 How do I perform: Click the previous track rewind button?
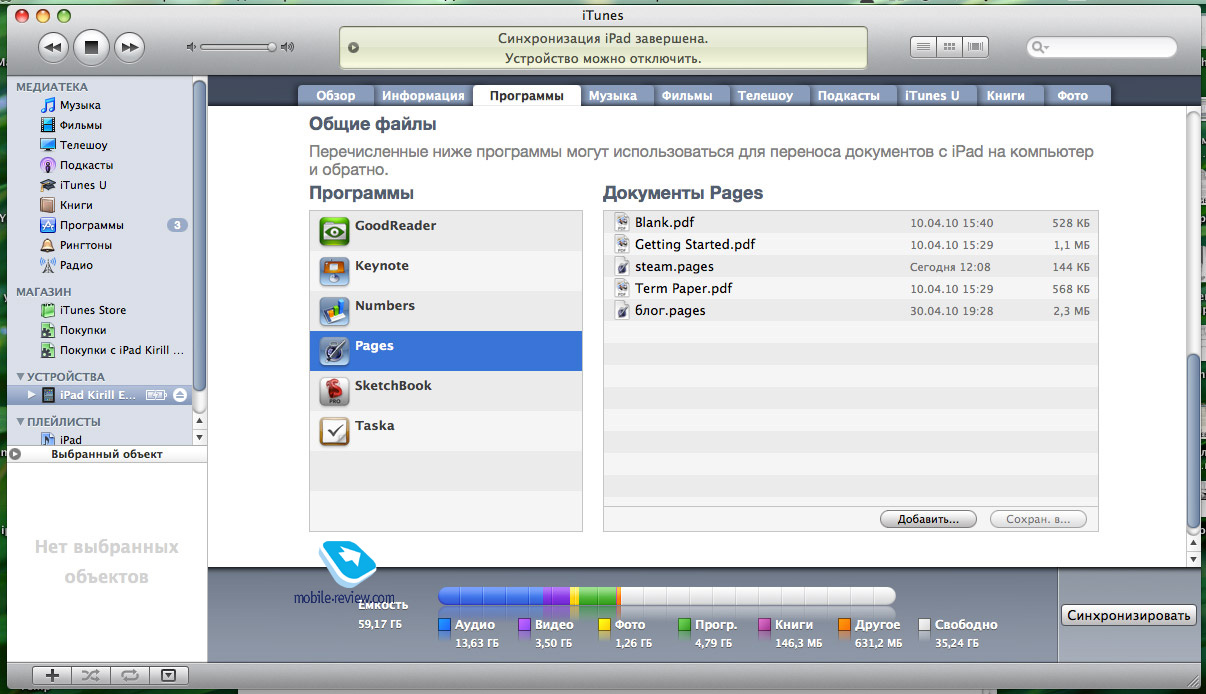coord(54,46)
